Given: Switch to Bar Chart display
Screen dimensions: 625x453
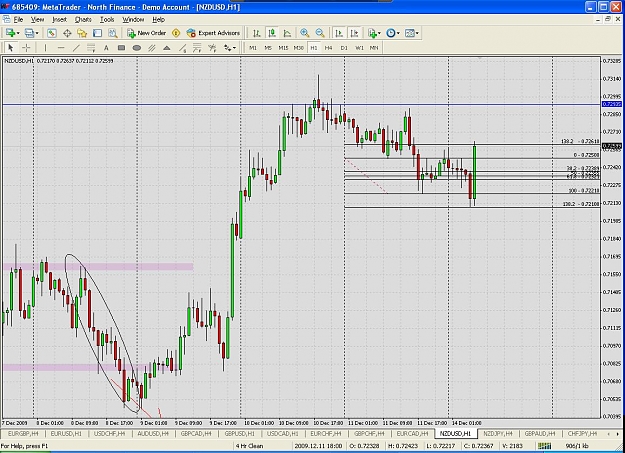Looking at the screenshot, I should 257,33.
